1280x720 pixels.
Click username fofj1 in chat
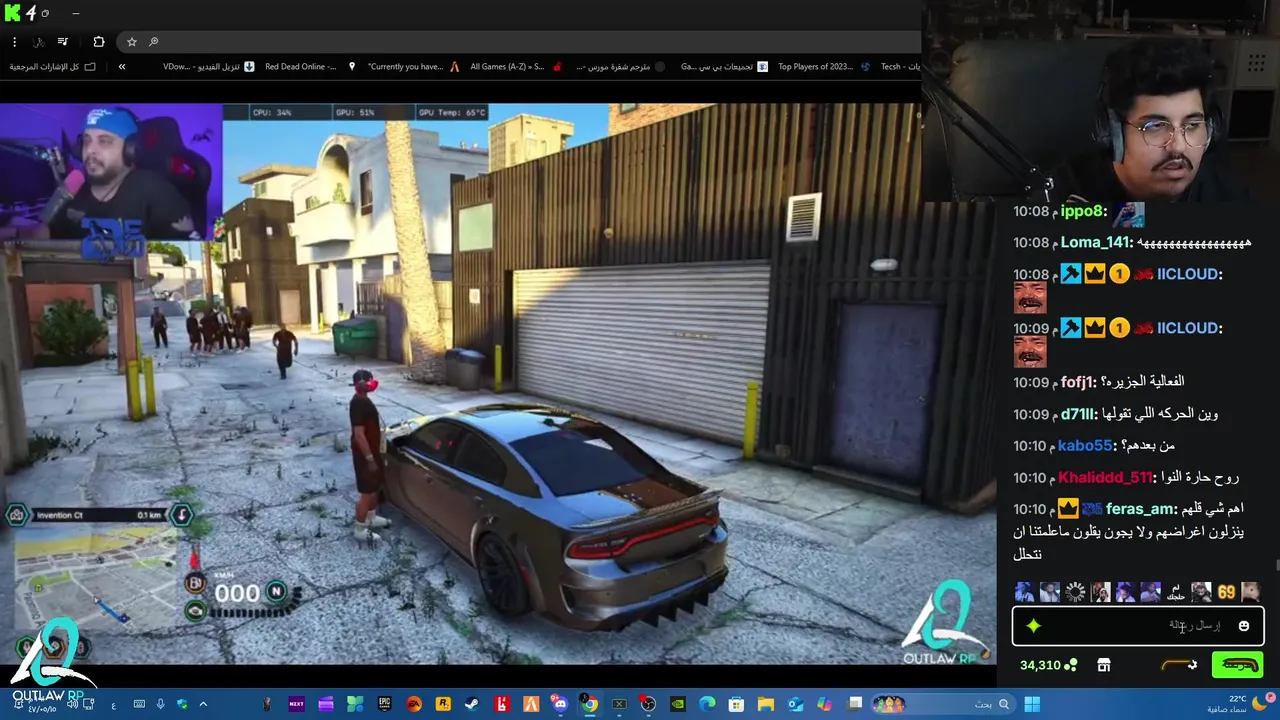pos(1079,382)
